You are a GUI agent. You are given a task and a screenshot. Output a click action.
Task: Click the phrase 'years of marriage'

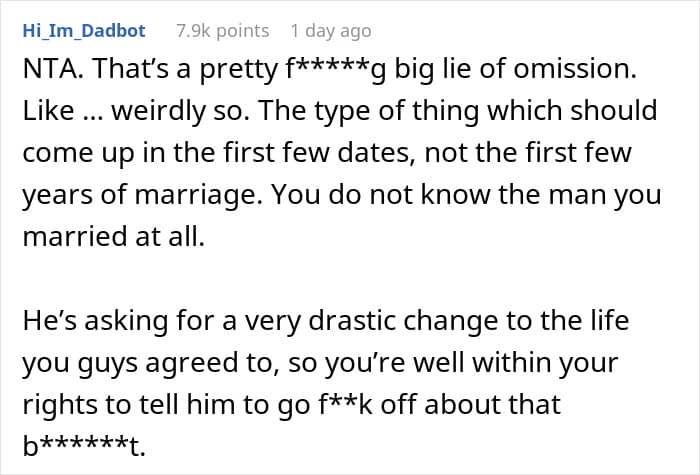pos(142,195)
